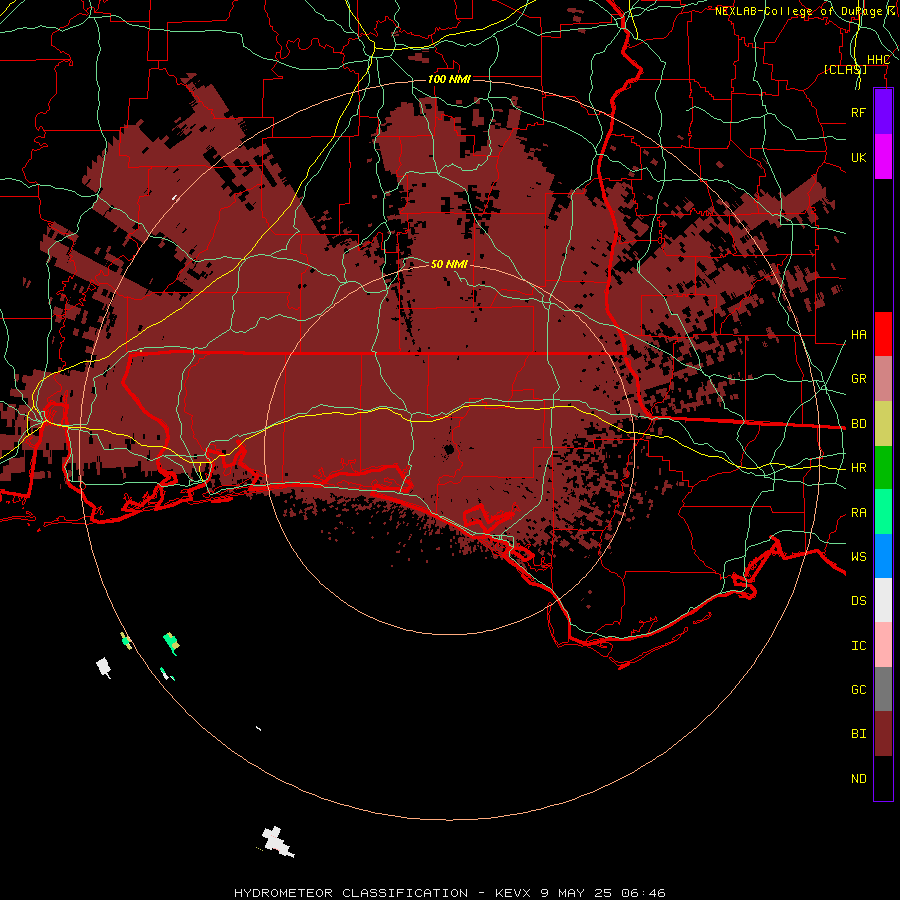
Task: Click the BI dark red legend swatch
Action: pyautogui.click(x=883, y=734)
